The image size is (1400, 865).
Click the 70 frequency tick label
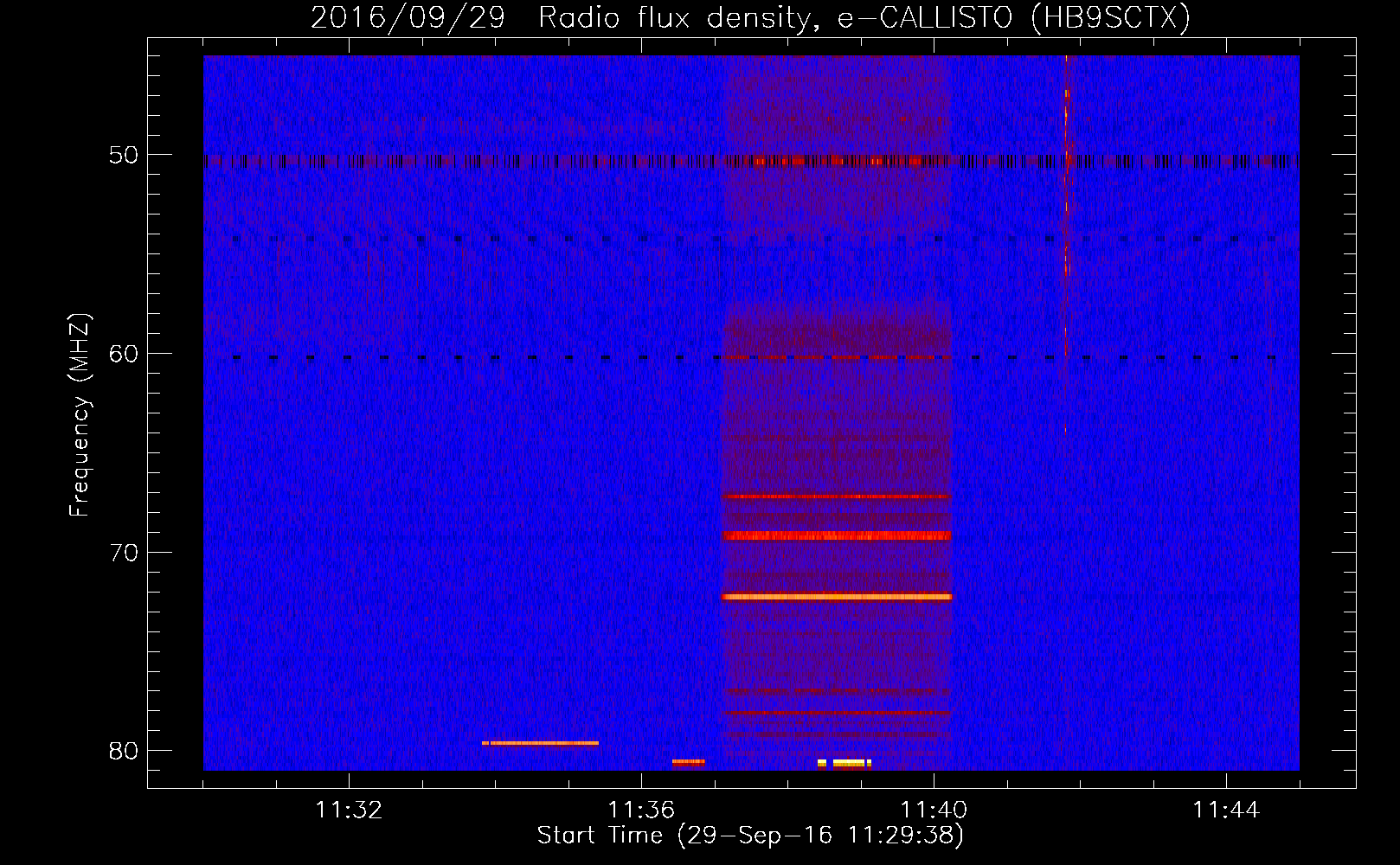click(123, 552)
